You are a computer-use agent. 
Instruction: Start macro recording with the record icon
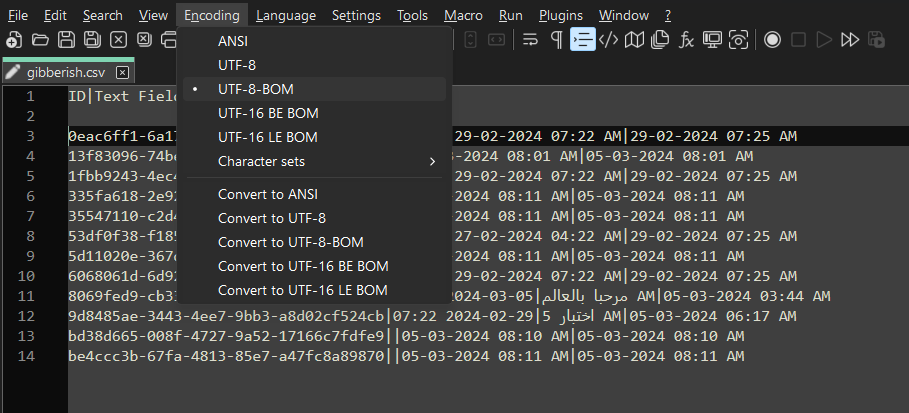tap(772, 40)
